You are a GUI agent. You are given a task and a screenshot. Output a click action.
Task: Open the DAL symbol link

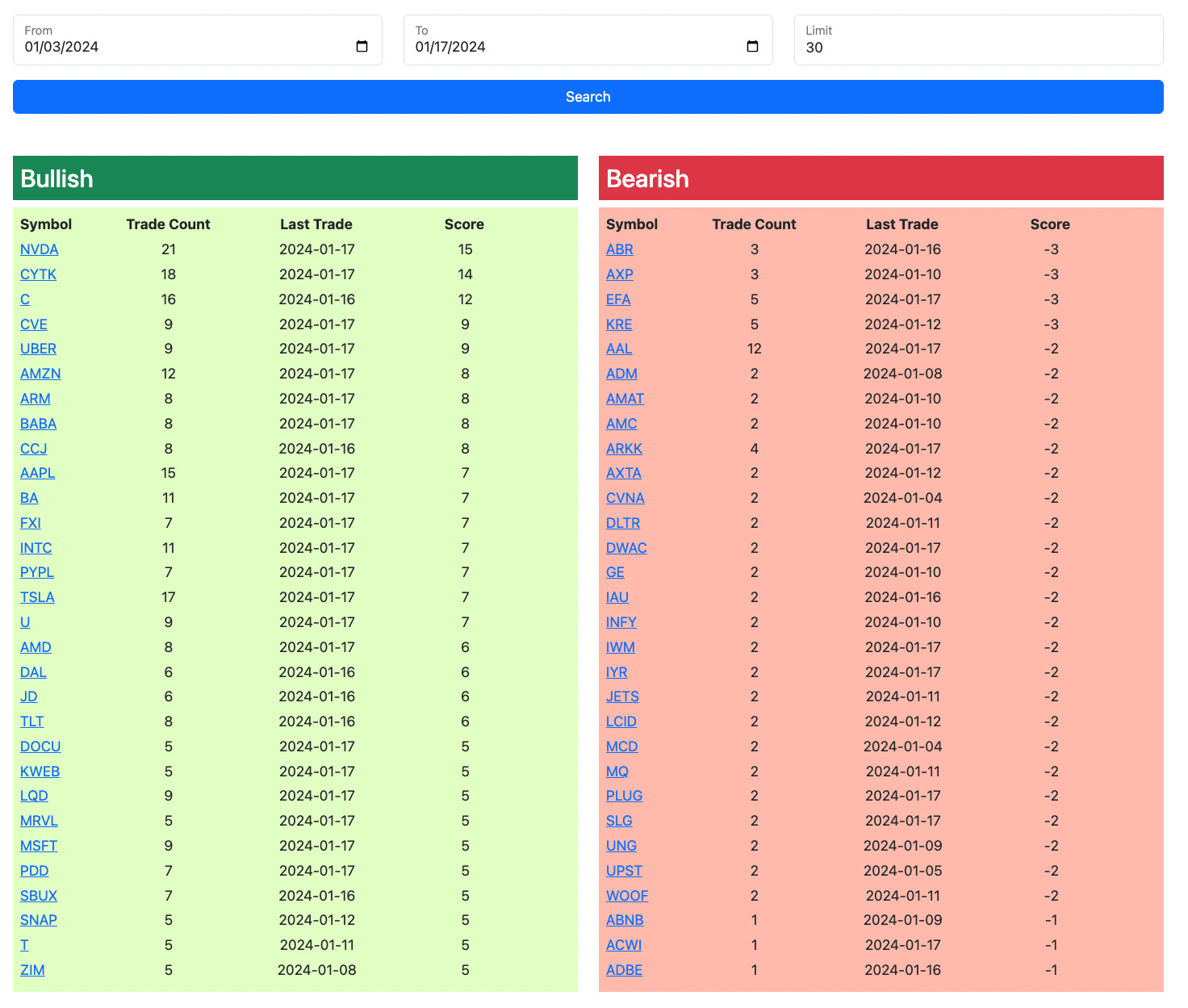click(33, 672)
